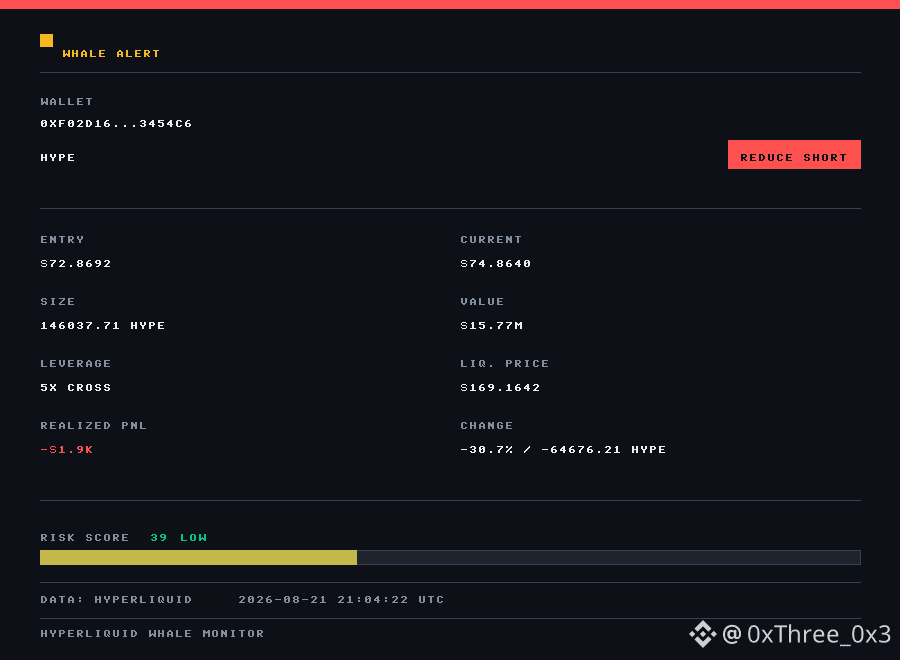Click the VALUE field label
The image size is (900, 660).
click(482, 301)
